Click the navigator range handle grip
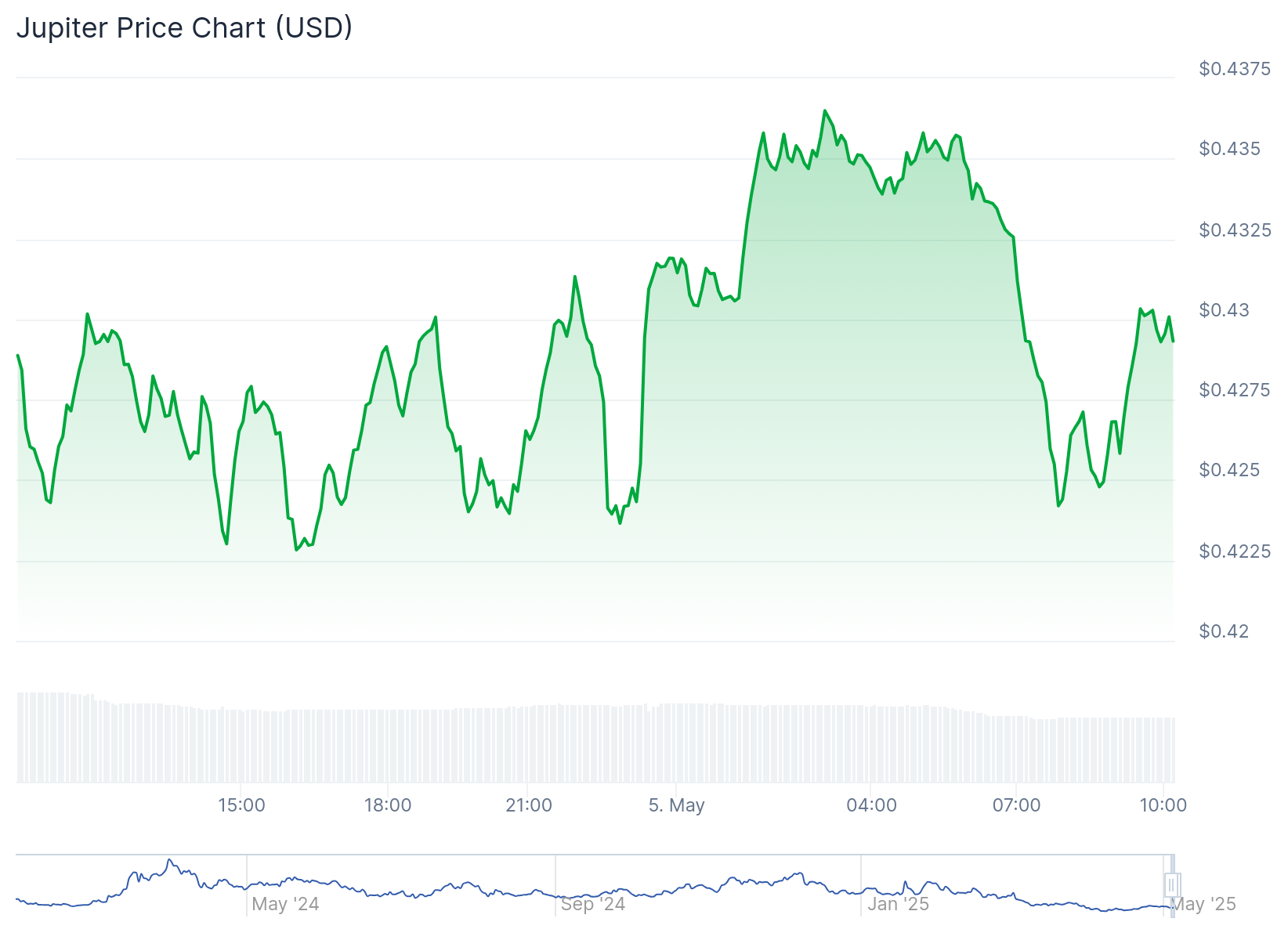The width and height of the screenshot is (1288, 940). 1172,885
